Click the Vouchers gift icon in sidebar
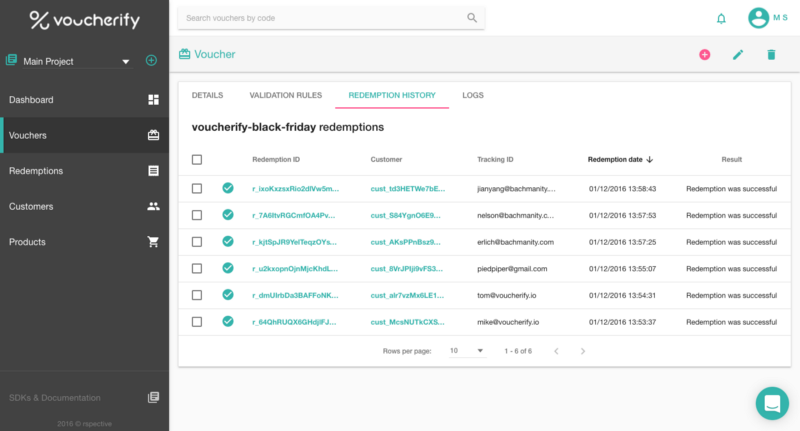Viewport: 800px width, 431px height. [x=153, y=135]
